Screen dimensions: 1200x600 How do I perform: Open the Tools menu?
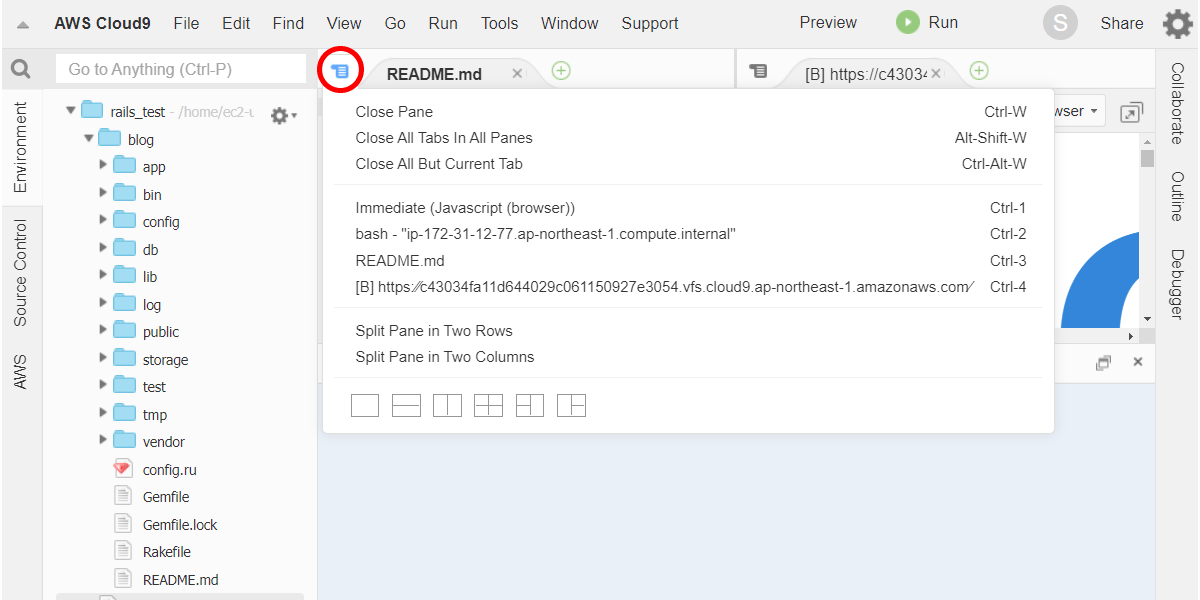[499, 23]
